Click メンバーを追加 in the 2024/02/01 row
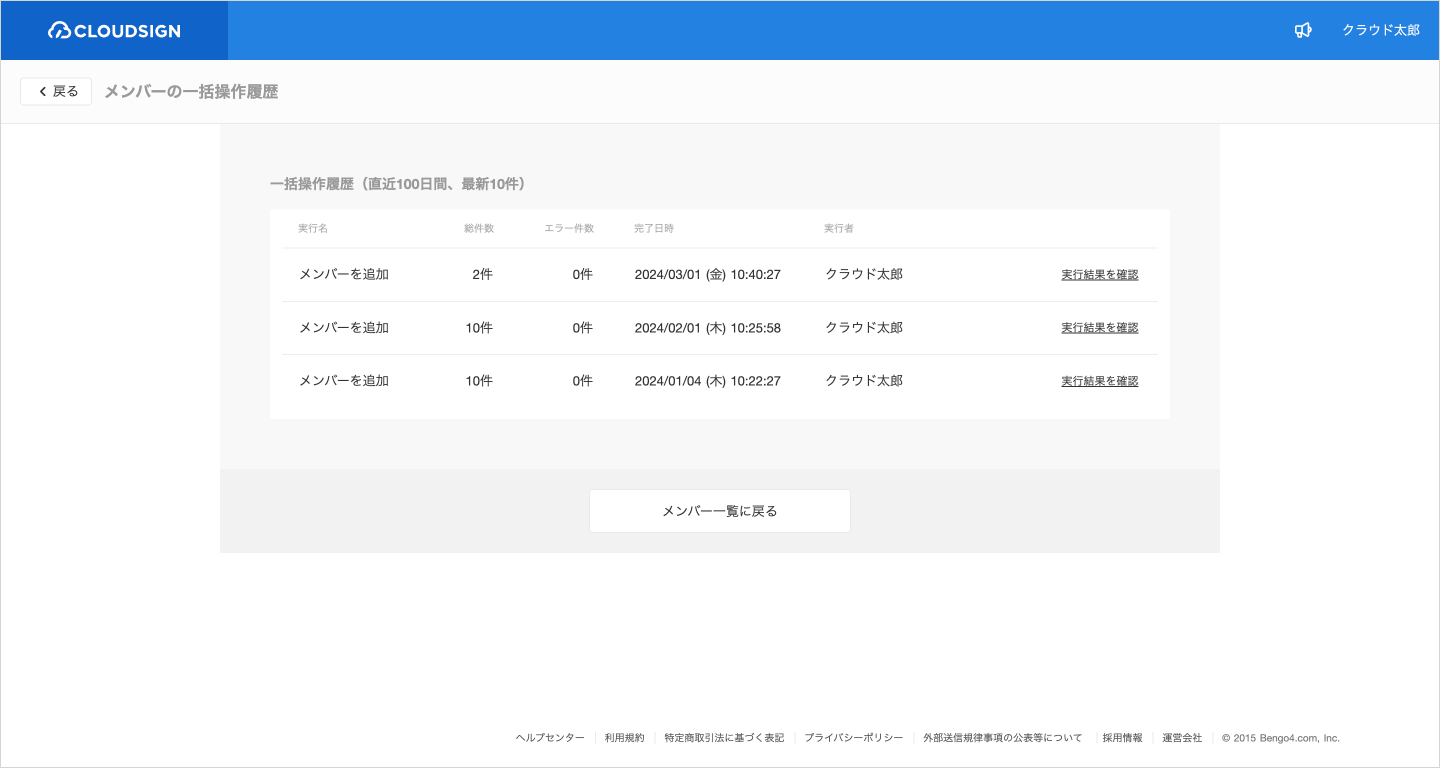 pyautogui.click(x=344, y=328)
